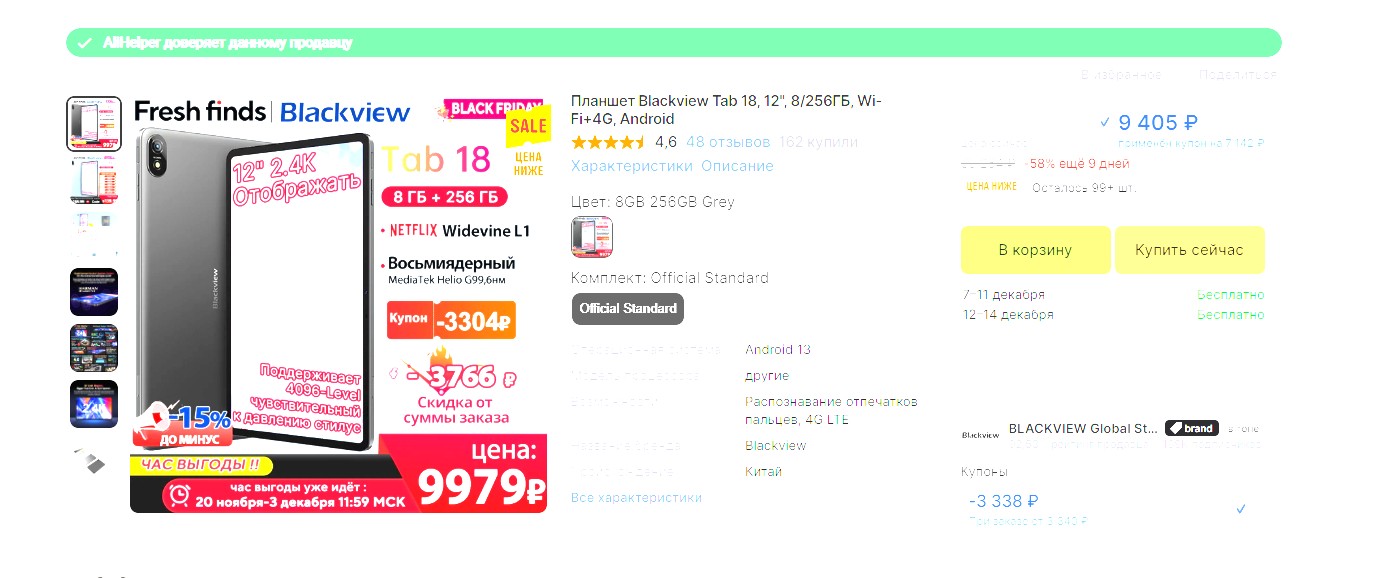Viewport: 1384px width, 578px height.
Task: Open the Купоны section
Action: [x=984, y=471]
